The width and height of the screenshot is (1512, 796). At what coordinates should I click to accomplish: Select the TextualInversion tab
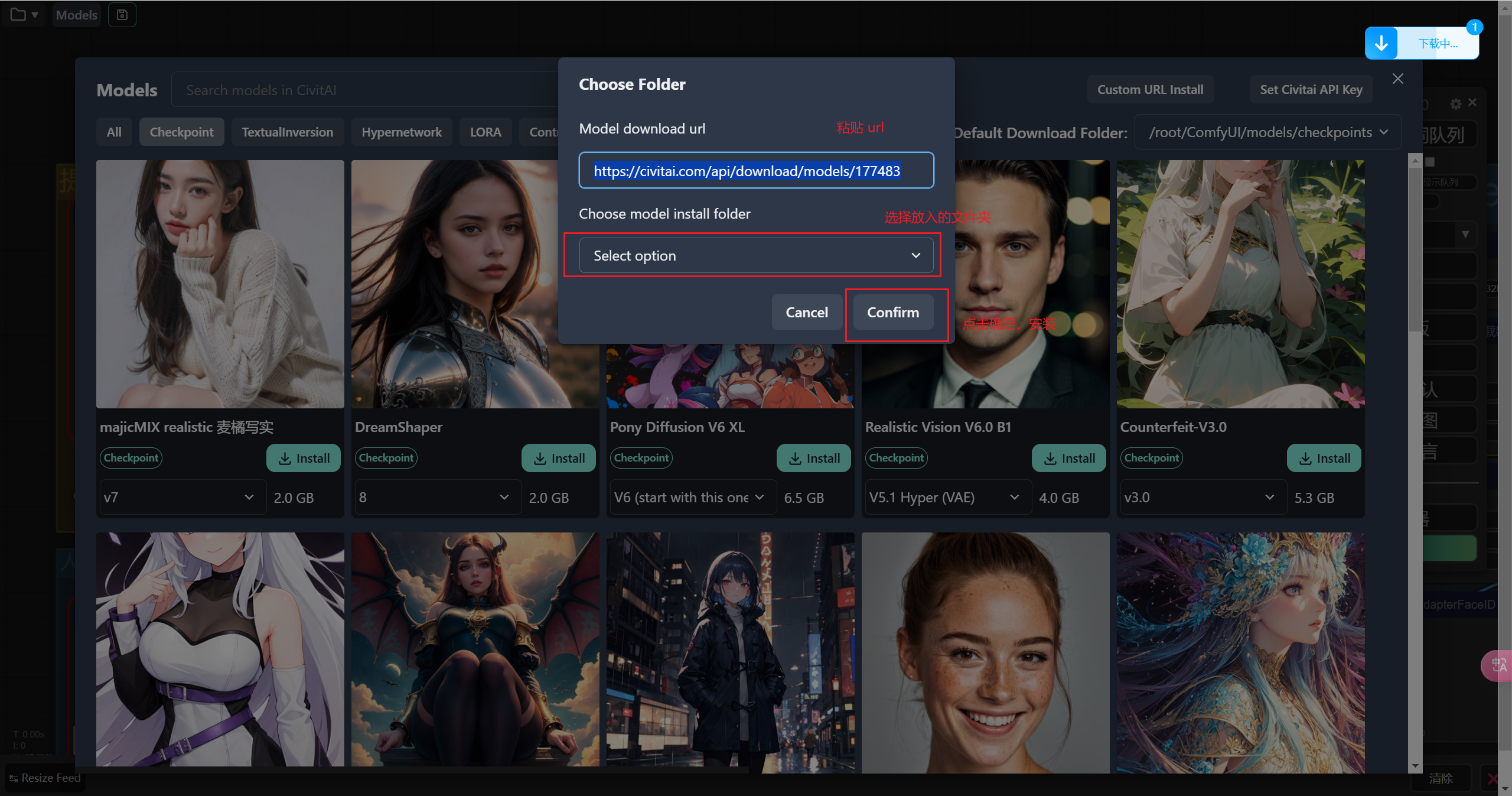(287, 132)
